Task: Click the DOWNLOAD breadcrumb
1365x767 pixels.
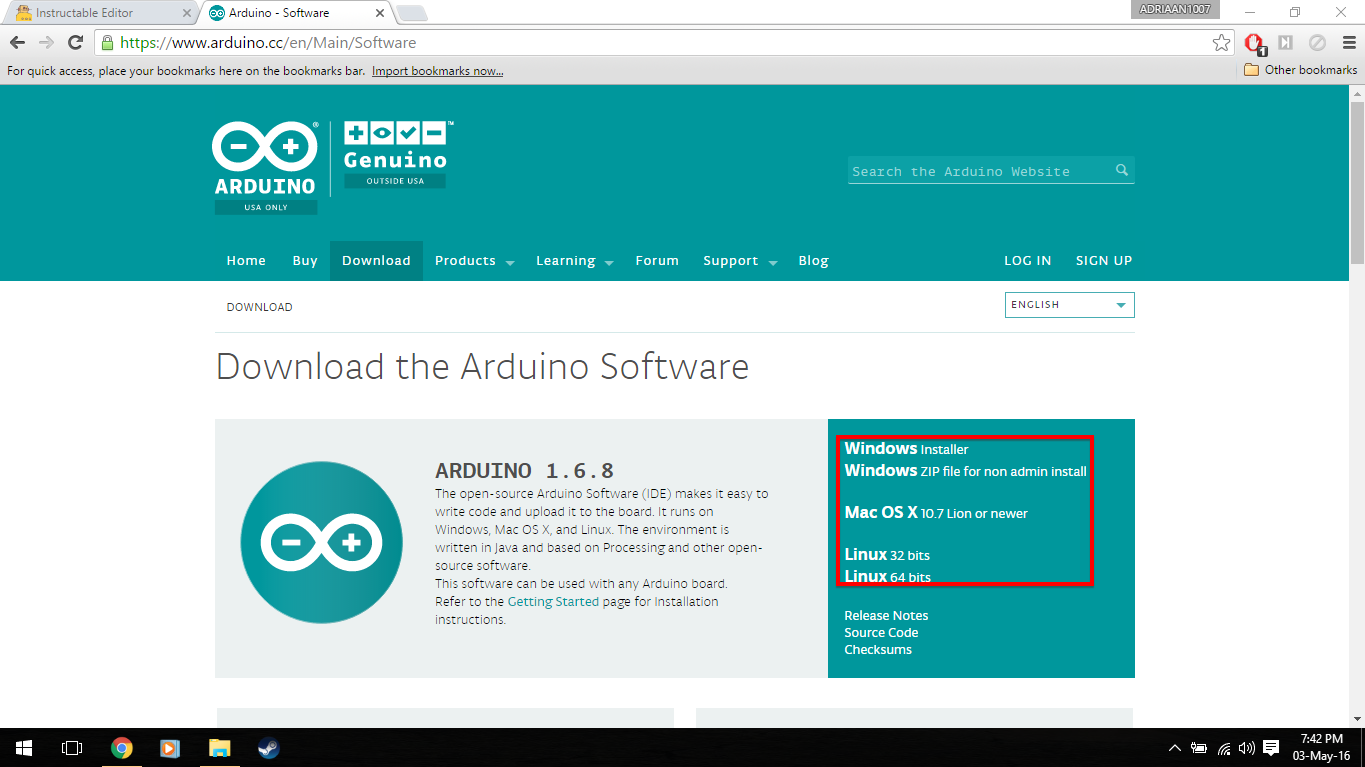Action: (x=259, y=307)
